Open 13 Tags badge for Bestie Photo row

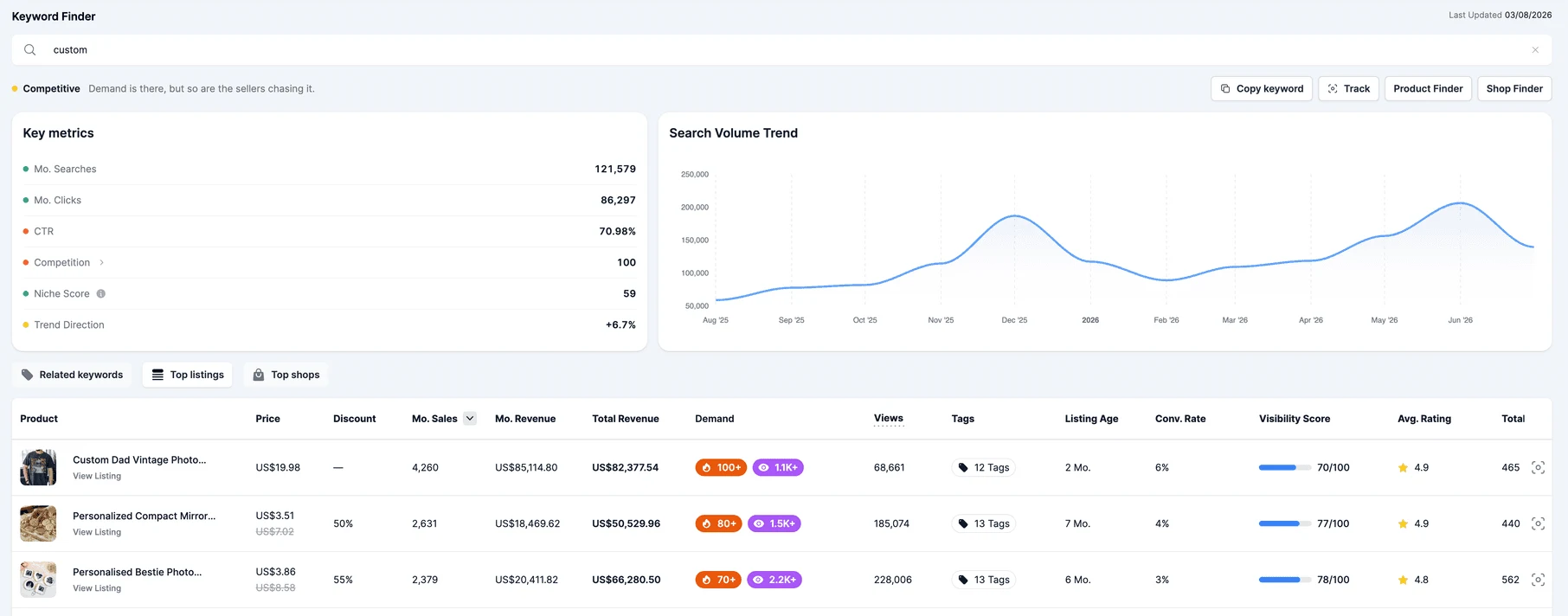coord(984,580)
